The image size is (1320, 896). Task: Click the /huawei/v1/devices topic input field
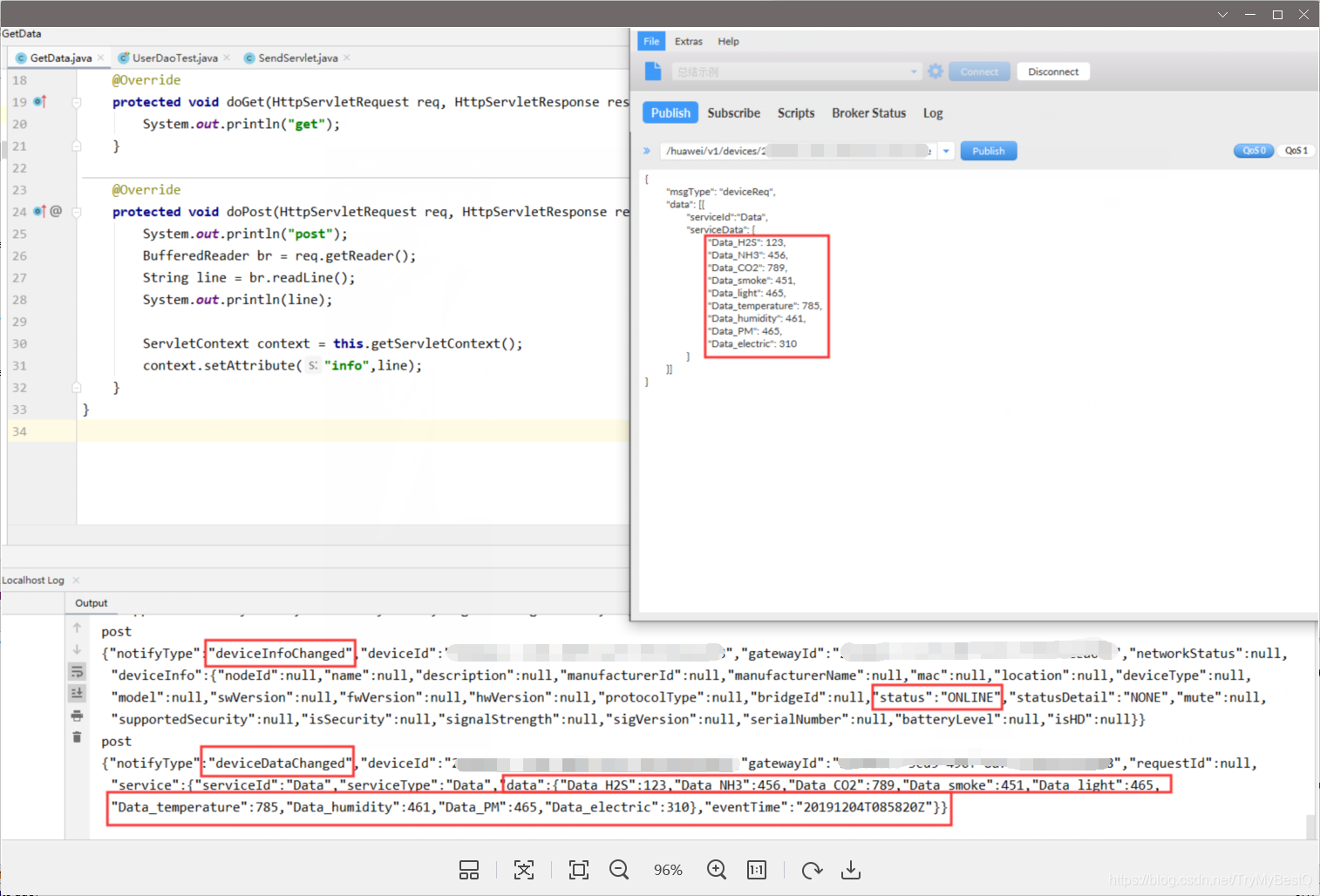(798, 151)
